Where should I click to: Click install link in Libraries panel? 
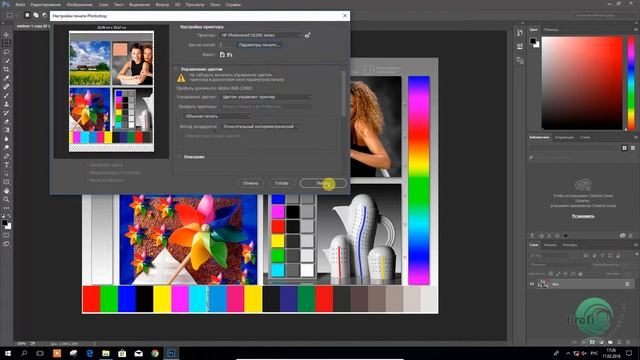click(583, 216)
